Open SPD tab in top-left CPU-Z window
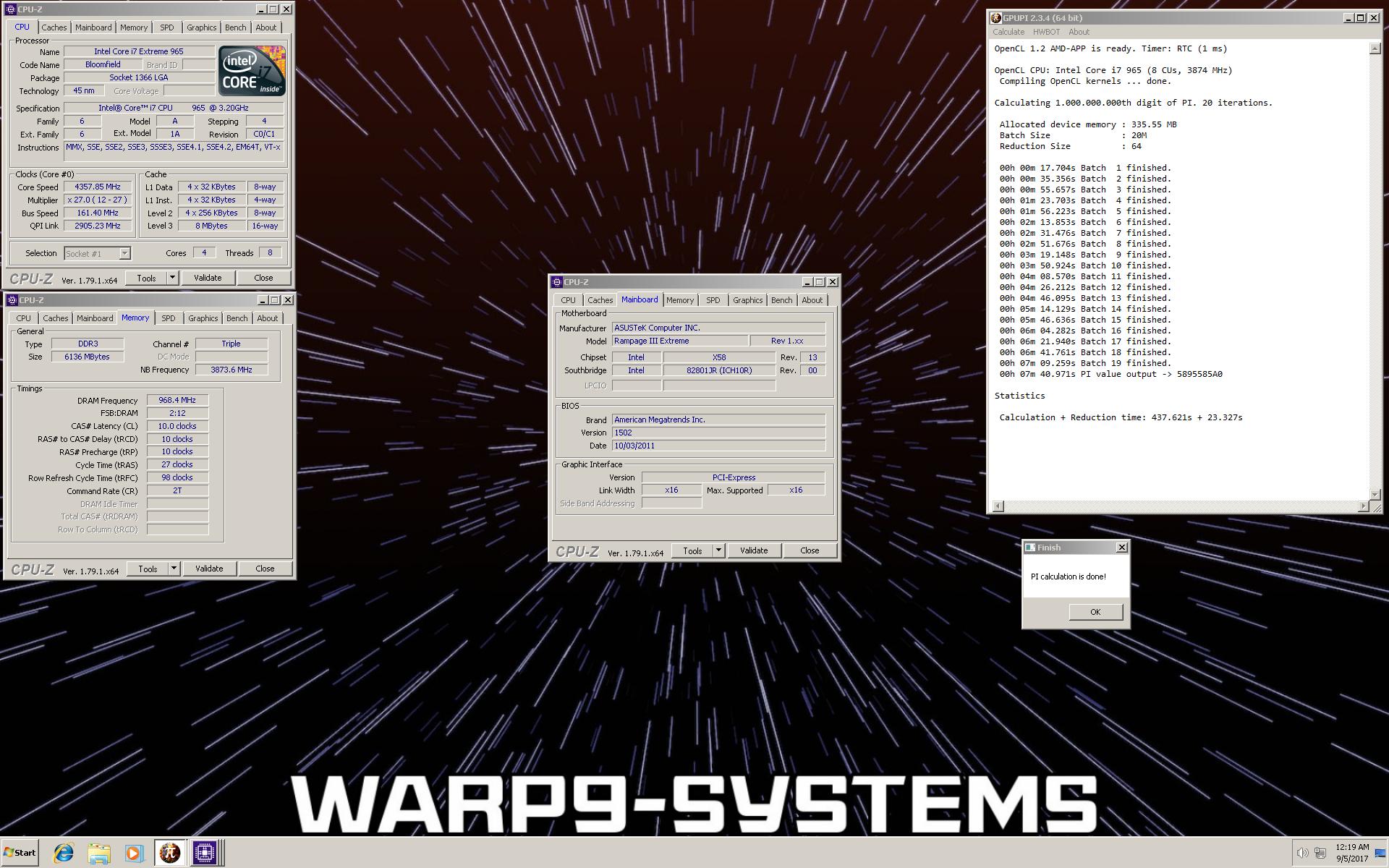This screenshot has width=1389, height=868. tap(167, 27)
